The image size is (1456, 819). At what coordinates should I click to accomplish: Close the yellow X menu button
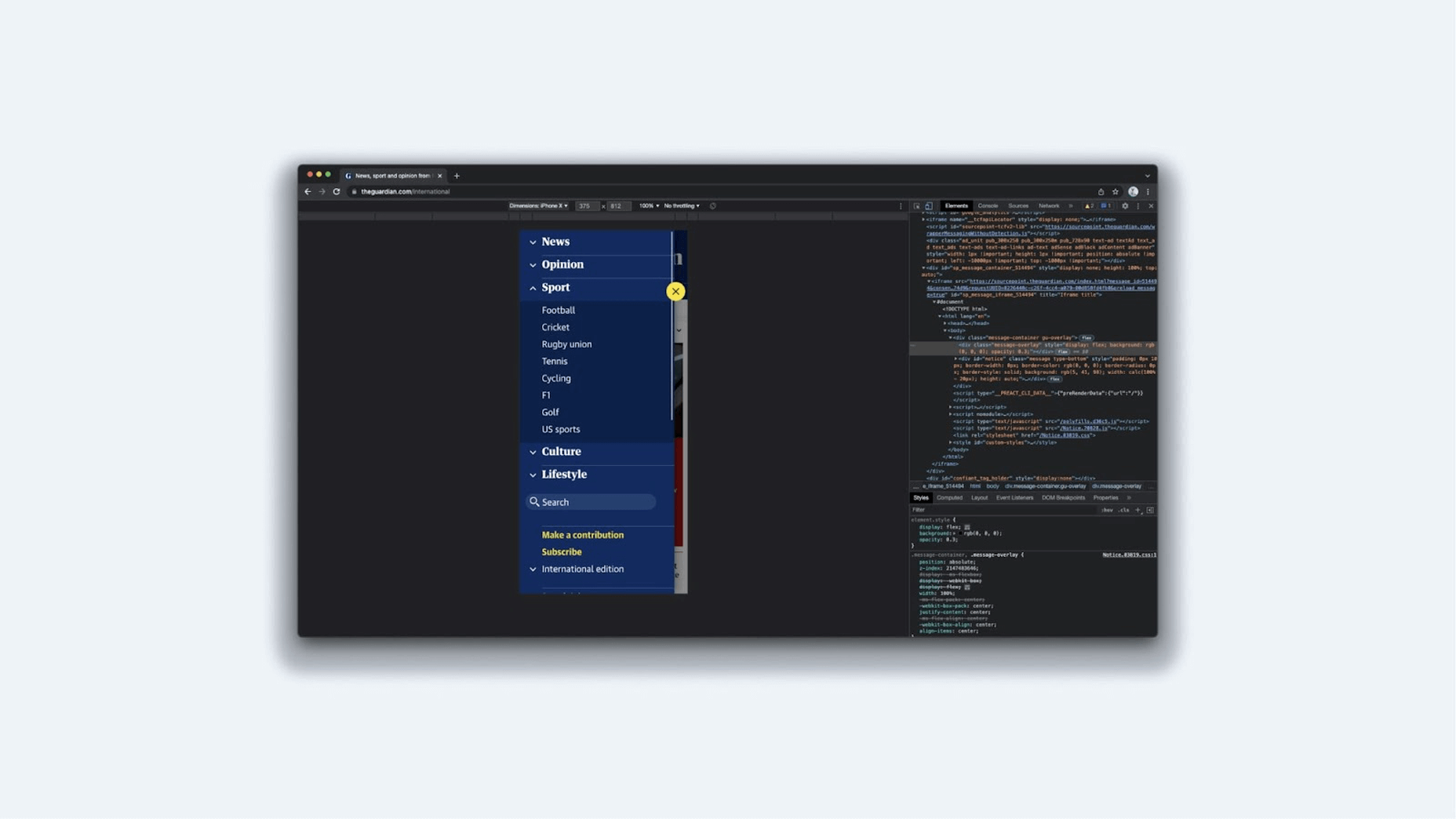click(x=675, y=291)
